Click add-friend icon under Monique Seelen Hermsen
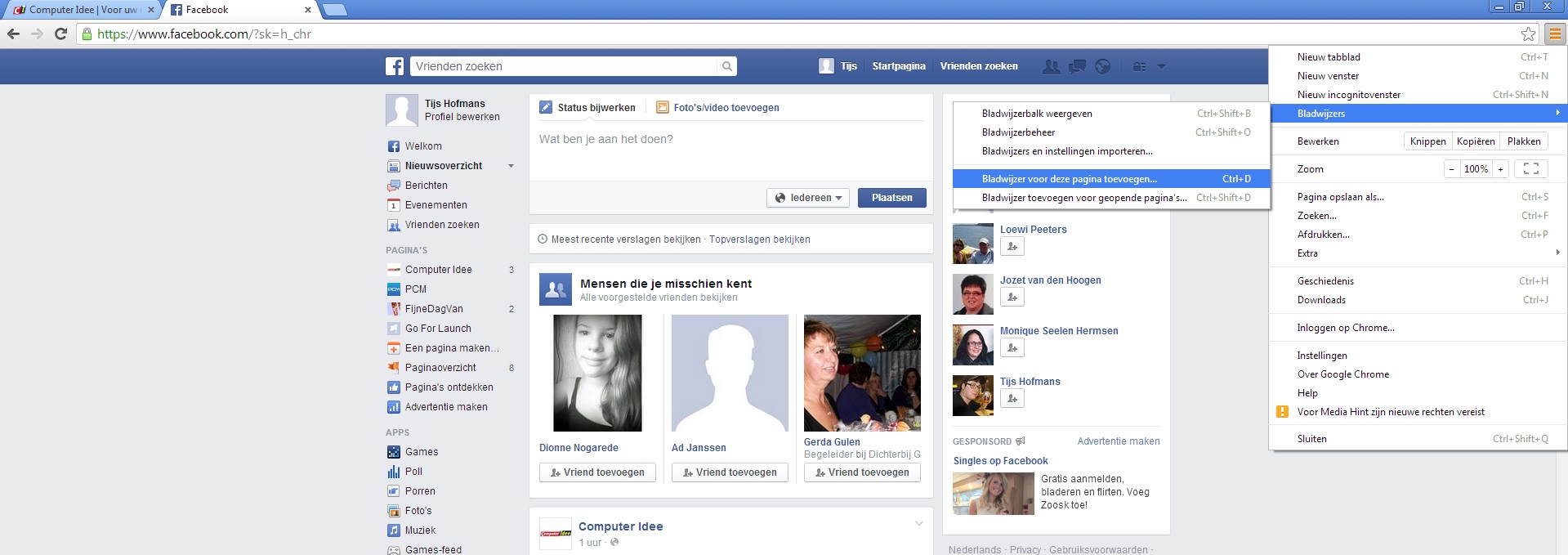This screenshot has height=555, width=1568. click(x=1012, y=347)
